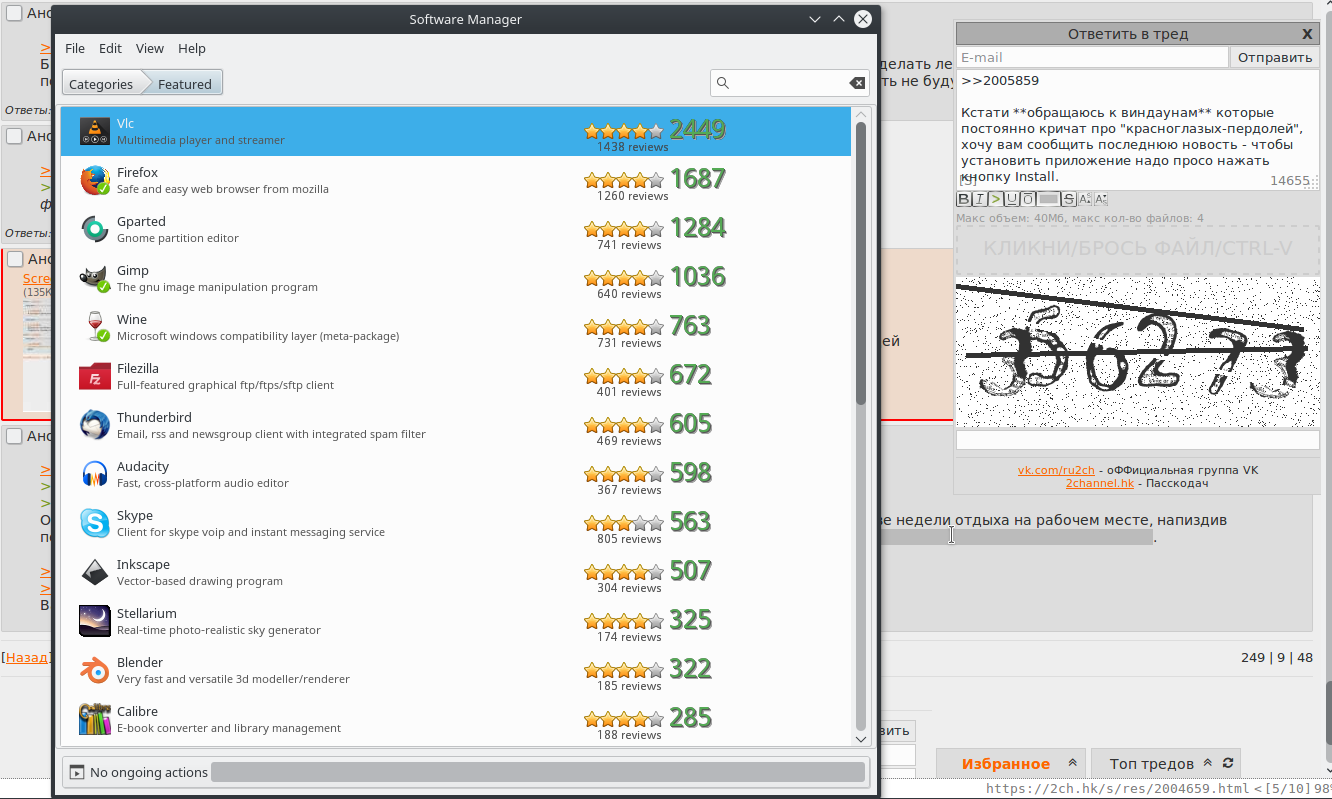Viewport: 1332px width, 799px height.
Task: Tick the topmost post checkbox in browser
Action: (14, 13)
